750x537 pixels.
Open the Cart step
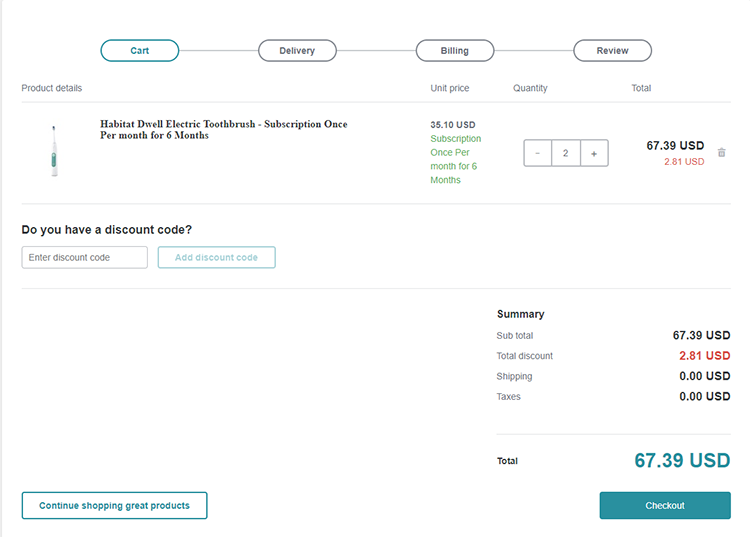pyautogui.click(x=140, y=51)
